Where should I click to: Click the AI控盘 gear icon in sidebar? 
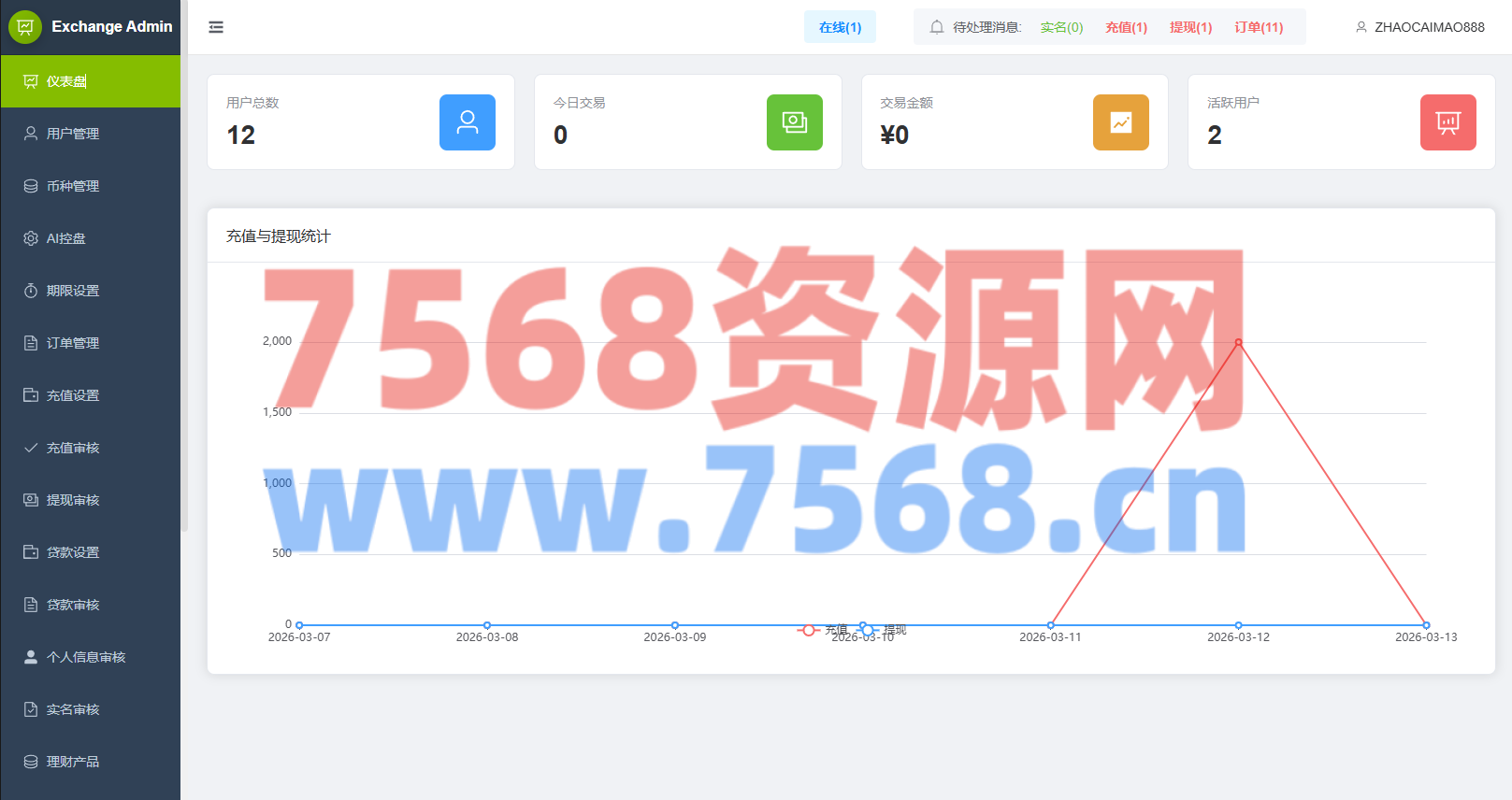point(31,238)
